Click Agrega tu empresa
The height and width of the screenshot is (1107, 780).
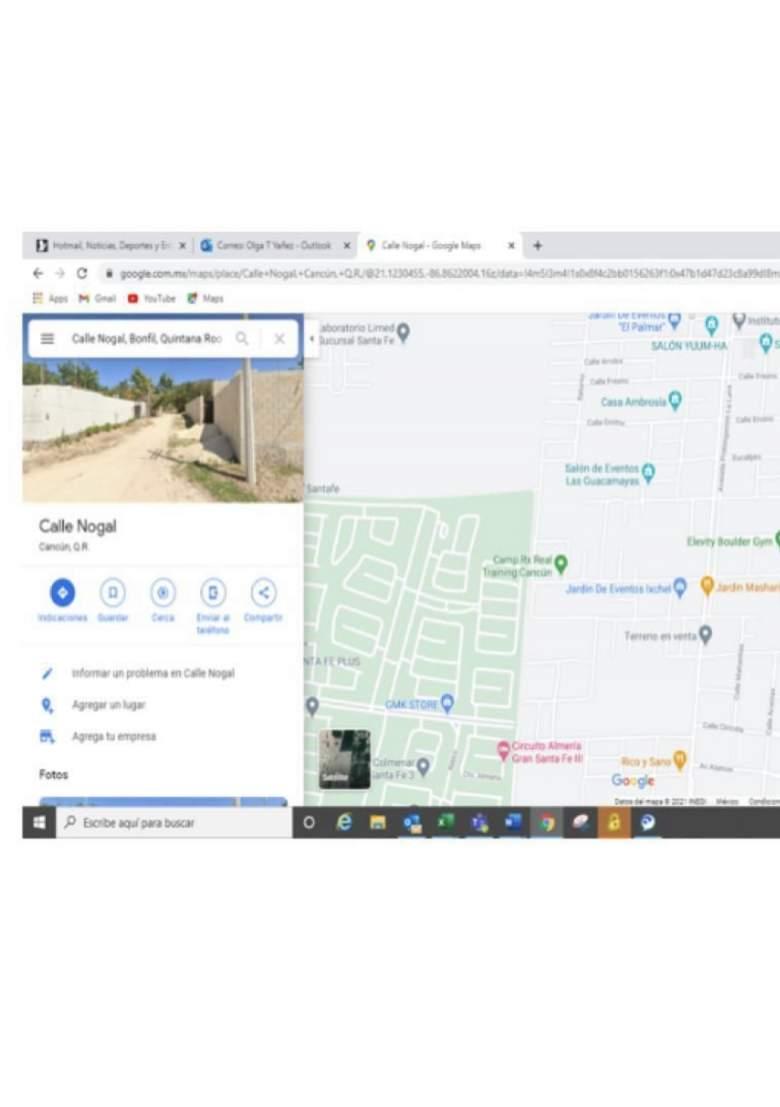[113, 737]
